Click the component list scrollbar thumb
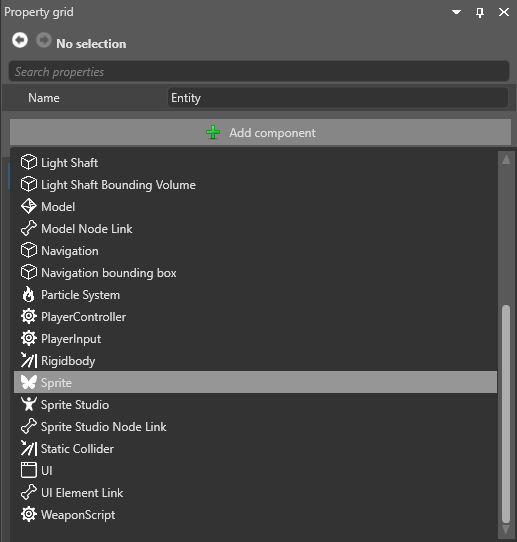Image resolution: width=517 pixels, height=542 pixels. coord(506,414)
